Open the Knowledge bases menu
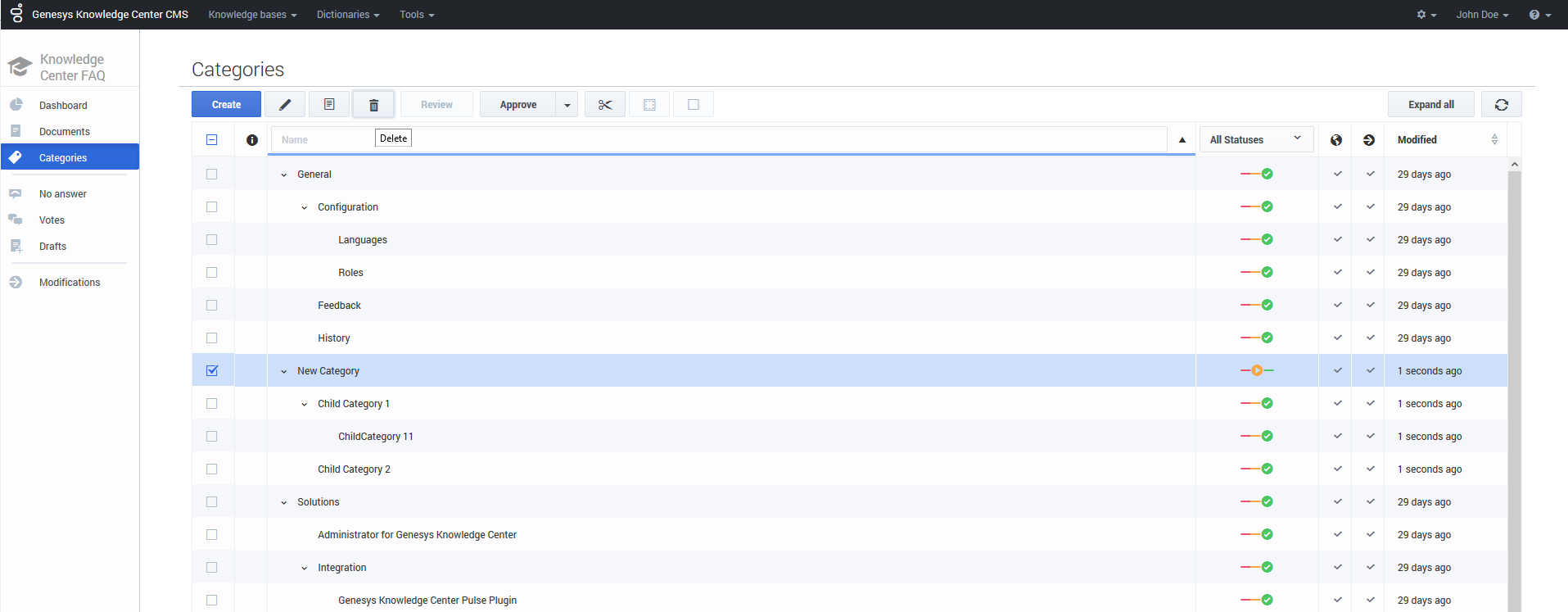 (252, 15)
